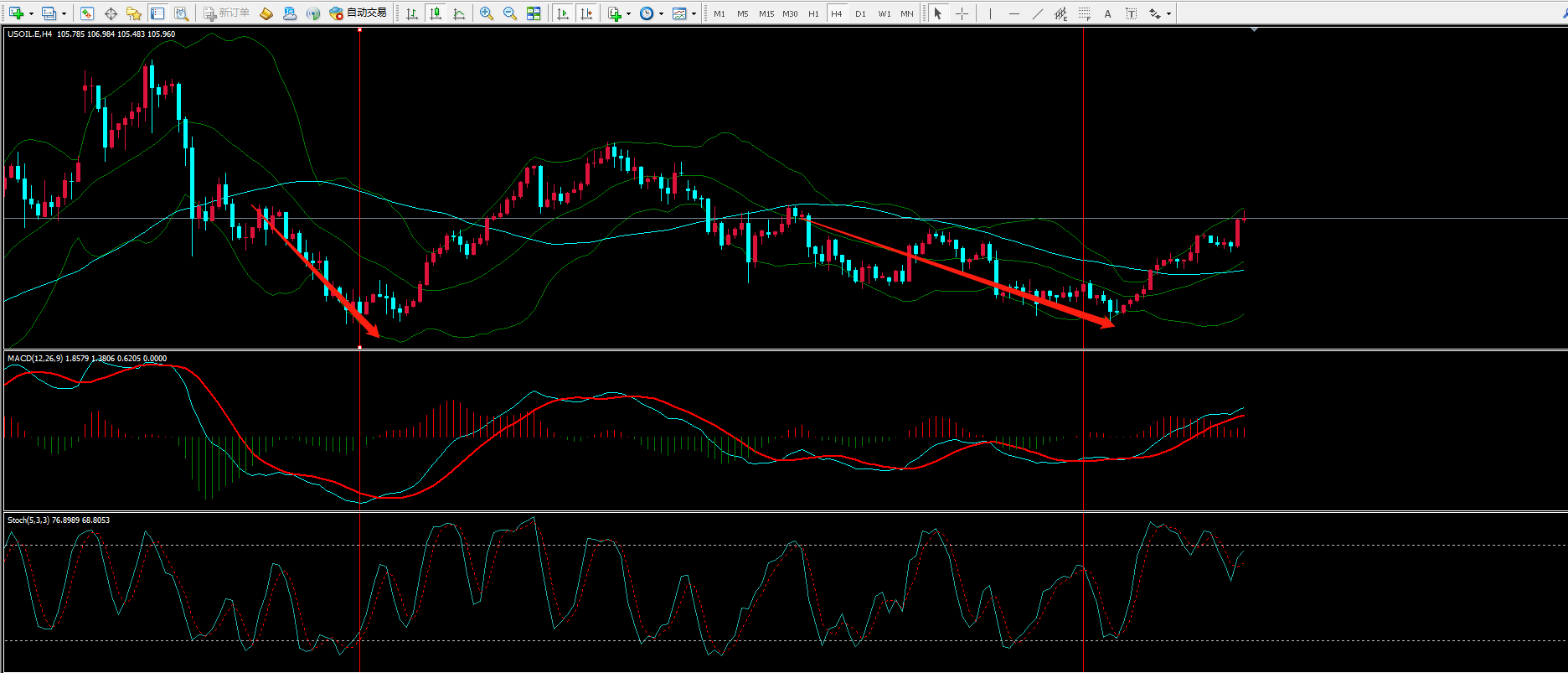Select the H4 timeframe button
This screenshot has height=673, width=1568.
click(836, 13)
